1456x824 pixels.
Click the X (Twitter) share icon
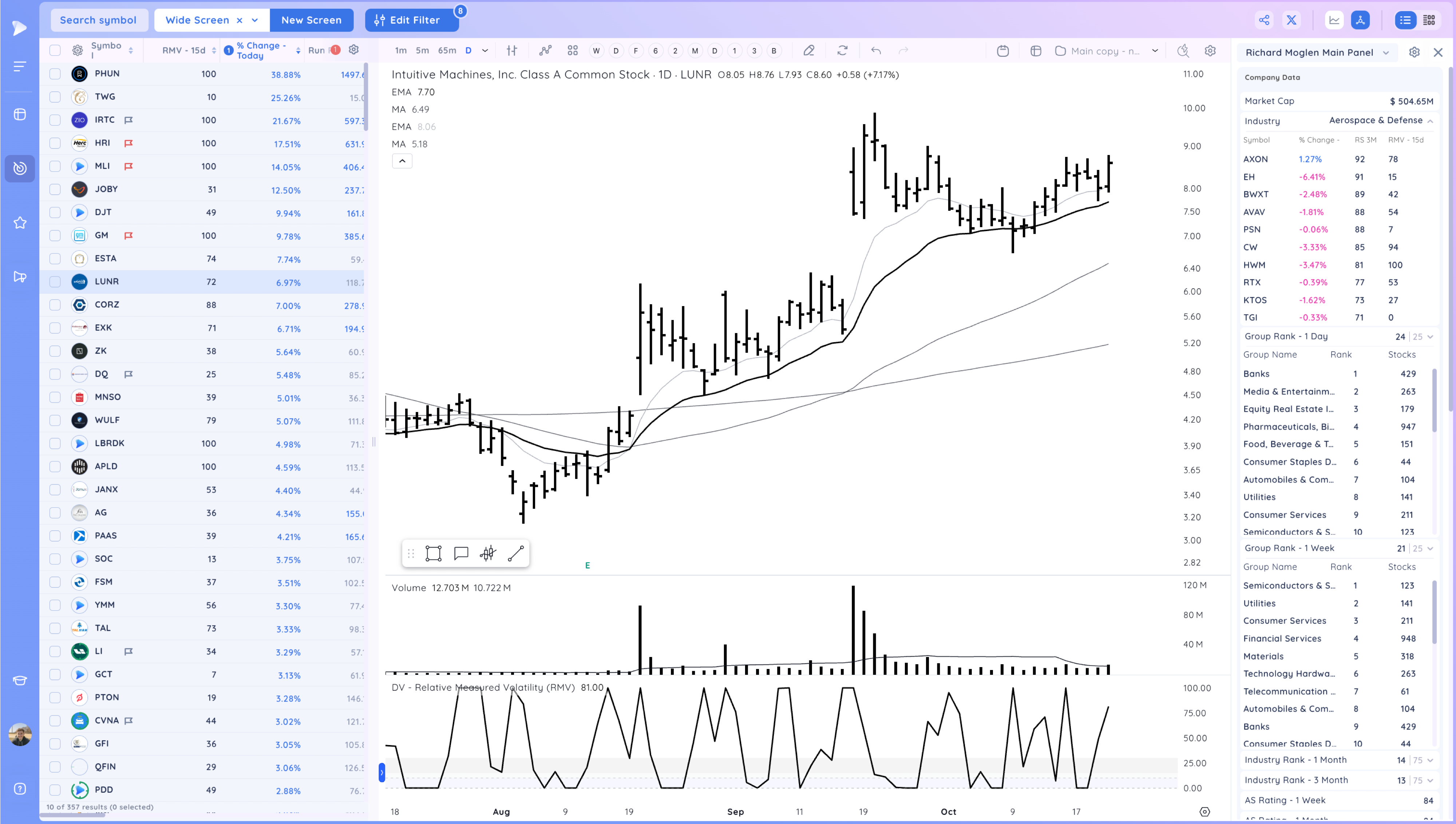1291,20
